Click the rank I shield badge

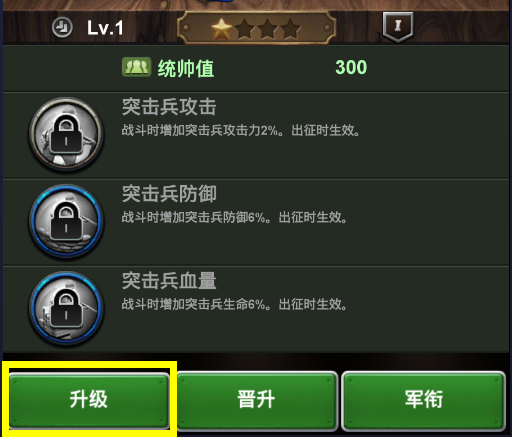(398, 27)
